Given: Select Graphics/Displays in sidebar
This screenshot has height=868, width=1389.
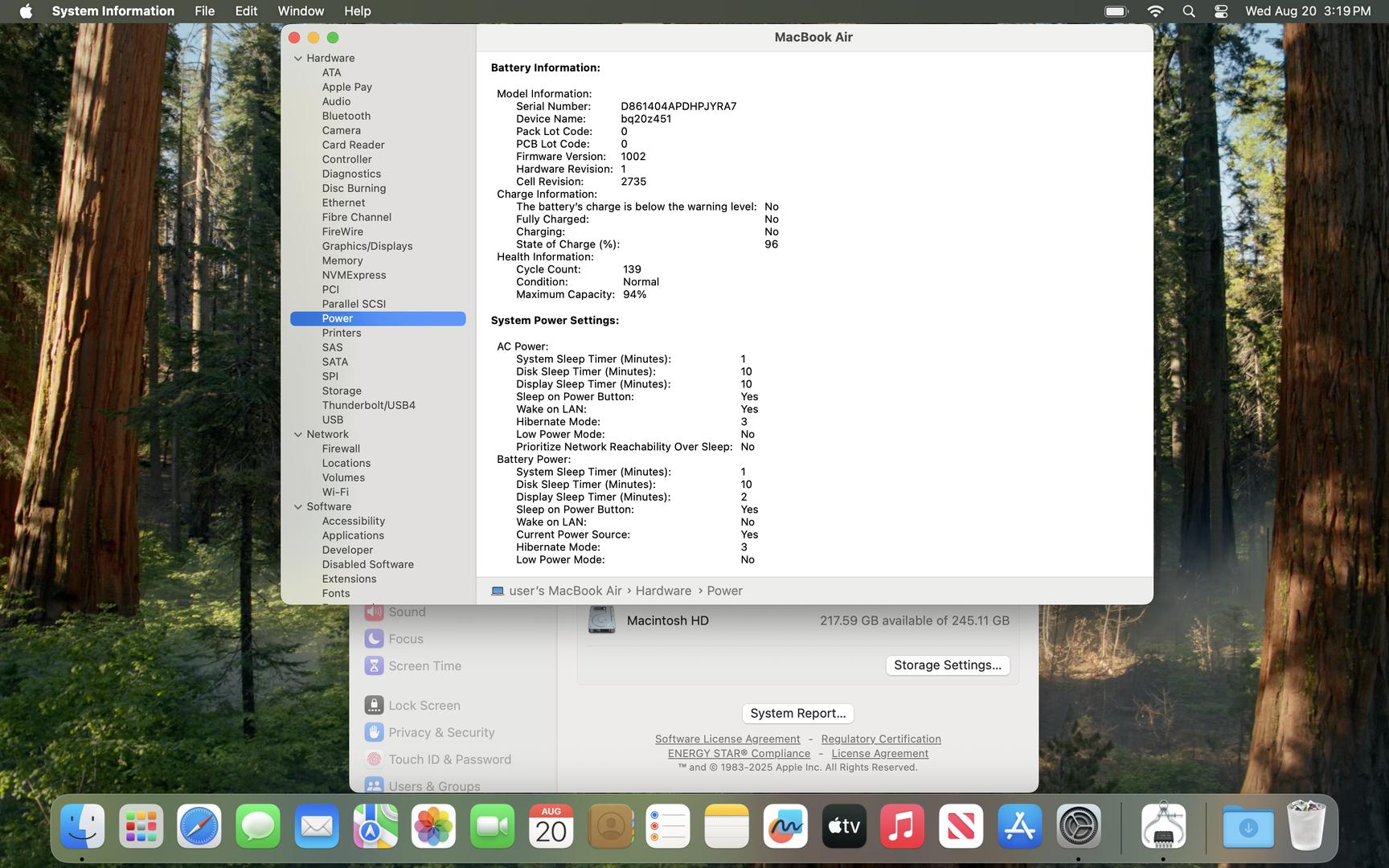Looking at the screenshot, I should pyautogui.click(x=367, y=246).
